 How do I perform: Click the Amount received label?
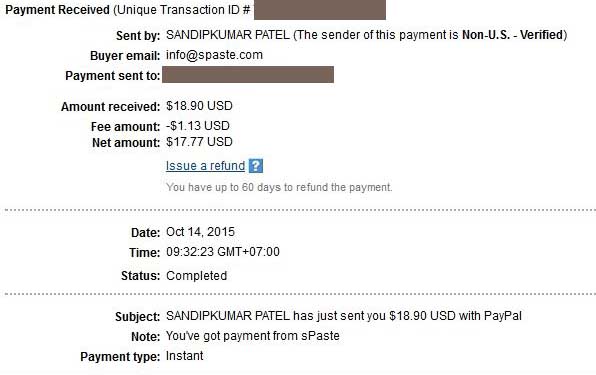[111, 107]
